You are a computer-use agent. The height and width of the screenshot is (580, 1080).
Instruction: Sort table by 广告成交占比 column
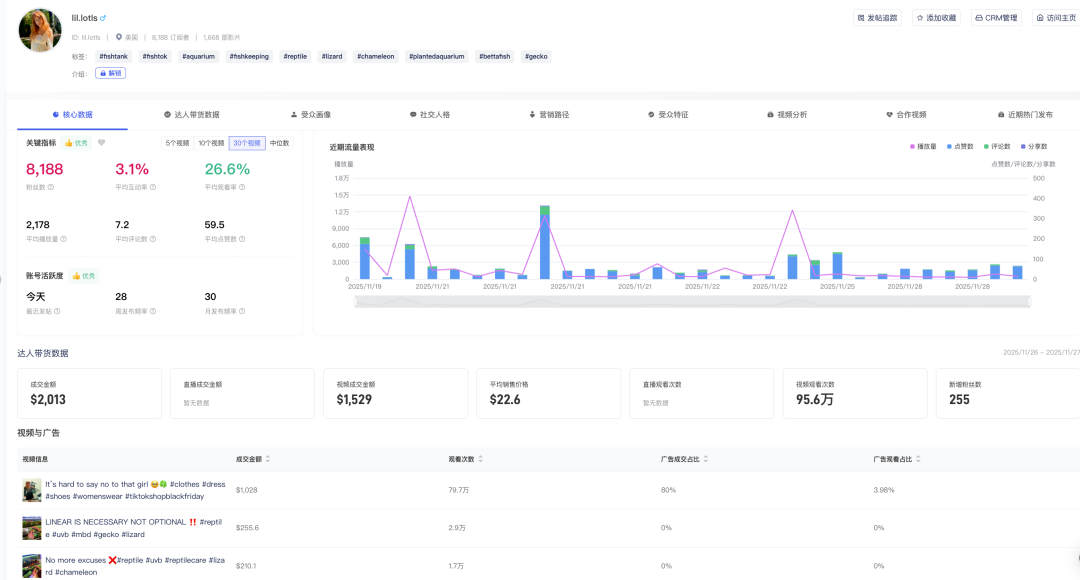pyautogui.click(x=706, y=459)
